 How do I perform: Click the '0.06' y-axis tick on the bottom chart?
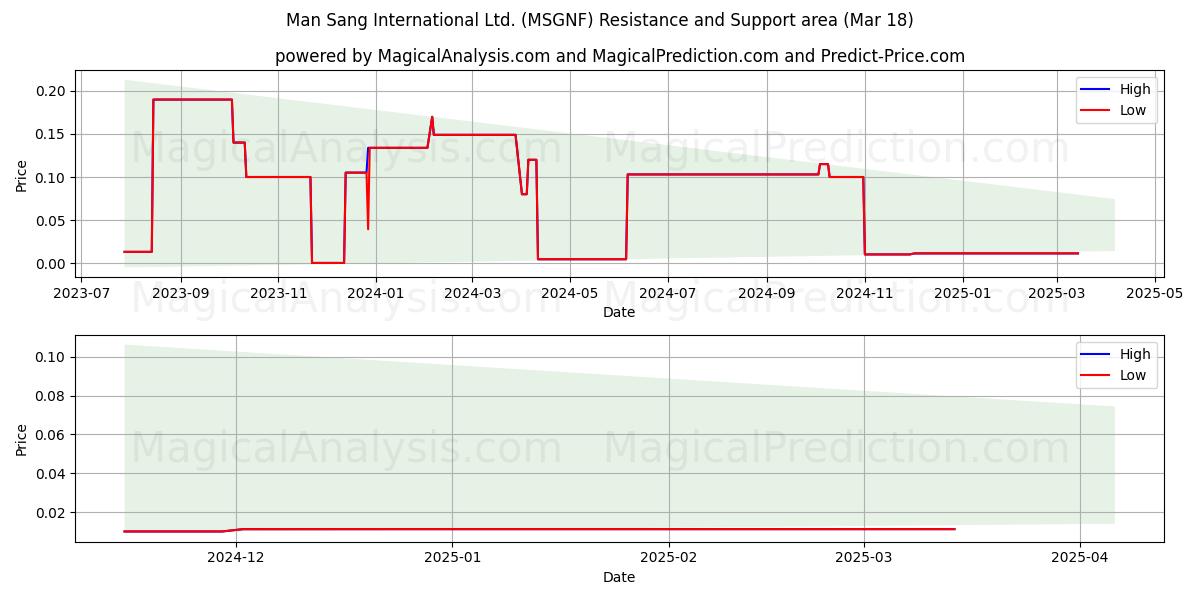pos(52,435)
